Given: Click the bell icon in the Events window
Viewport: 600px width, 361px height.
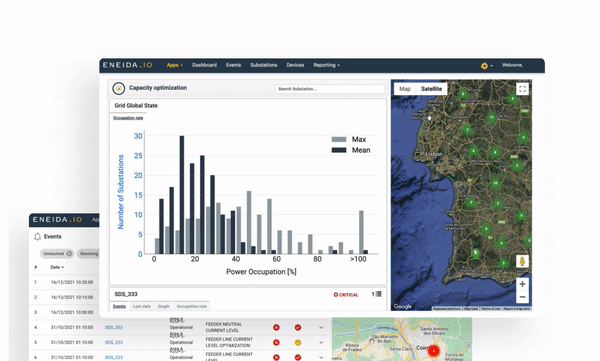Looking at the screenshot, I should pos(38,237).
